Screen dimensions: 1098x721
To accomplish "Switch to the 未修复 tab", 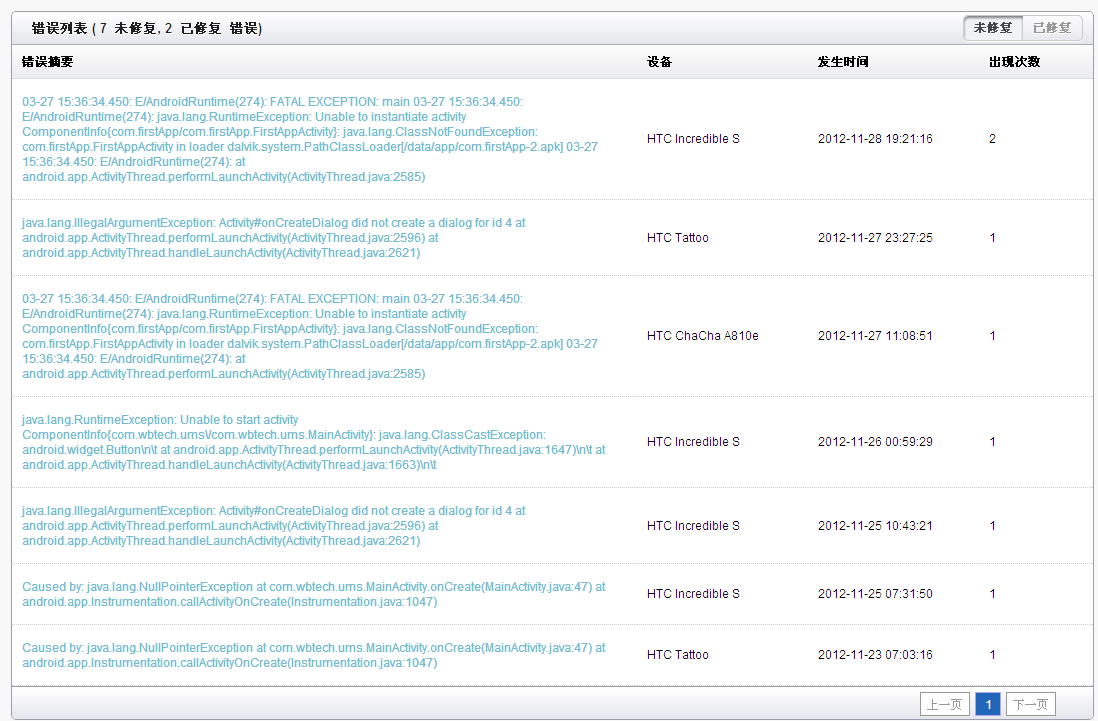I will 993,28.
